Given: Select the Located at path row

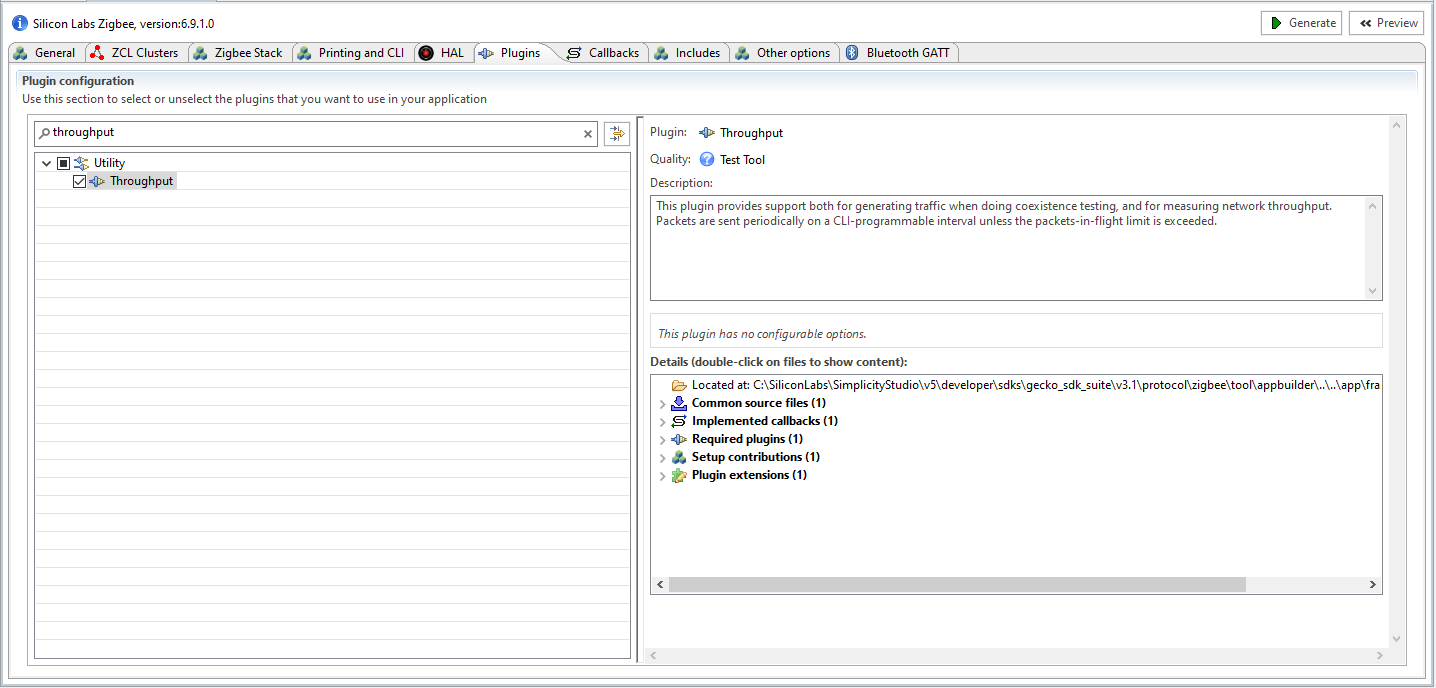Looking at the screenshot, I should 1027,385.
